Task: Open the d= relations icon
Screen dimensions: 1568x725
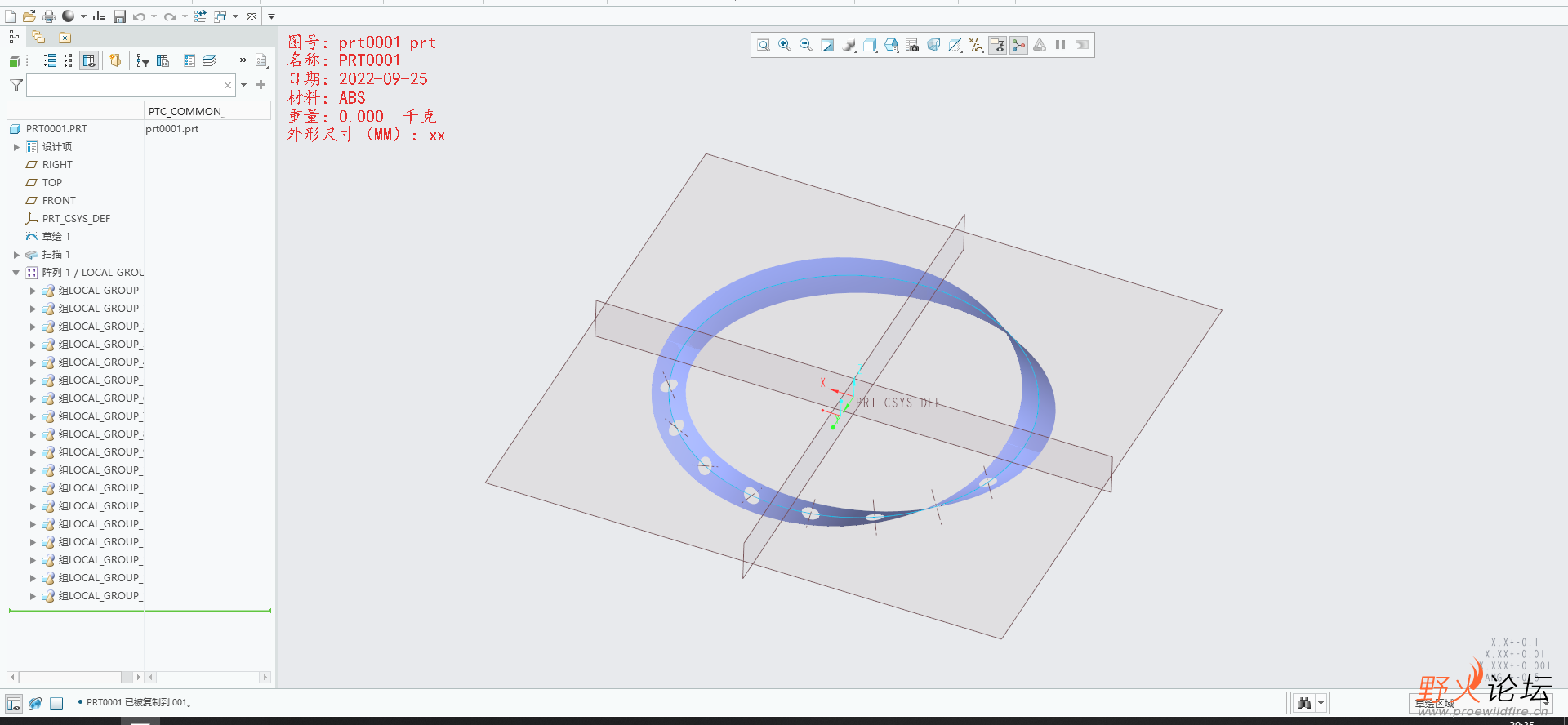Action: (99, 16)
